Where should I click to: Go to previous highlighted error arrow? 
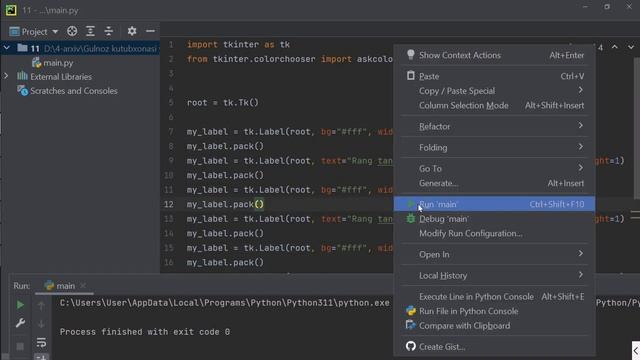pyautogui.click(x=615, y=47)
